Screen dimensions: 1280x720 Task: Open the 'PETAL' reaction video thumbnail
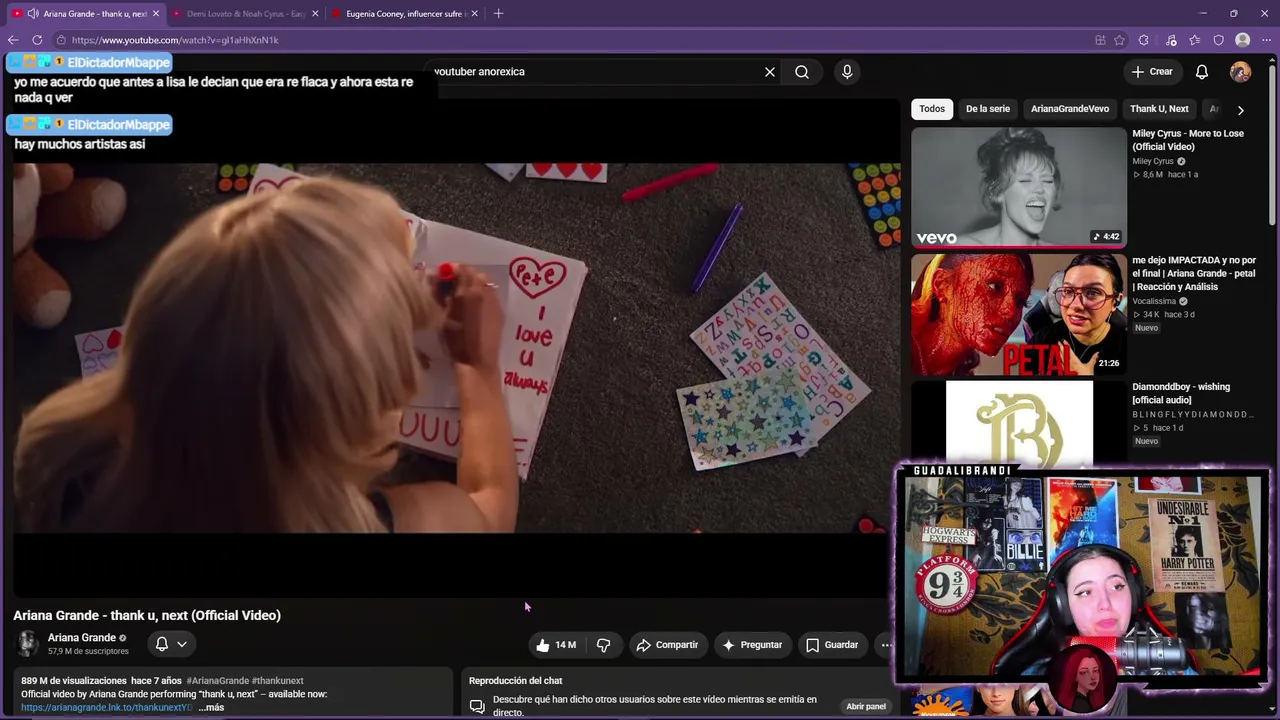1019,314
